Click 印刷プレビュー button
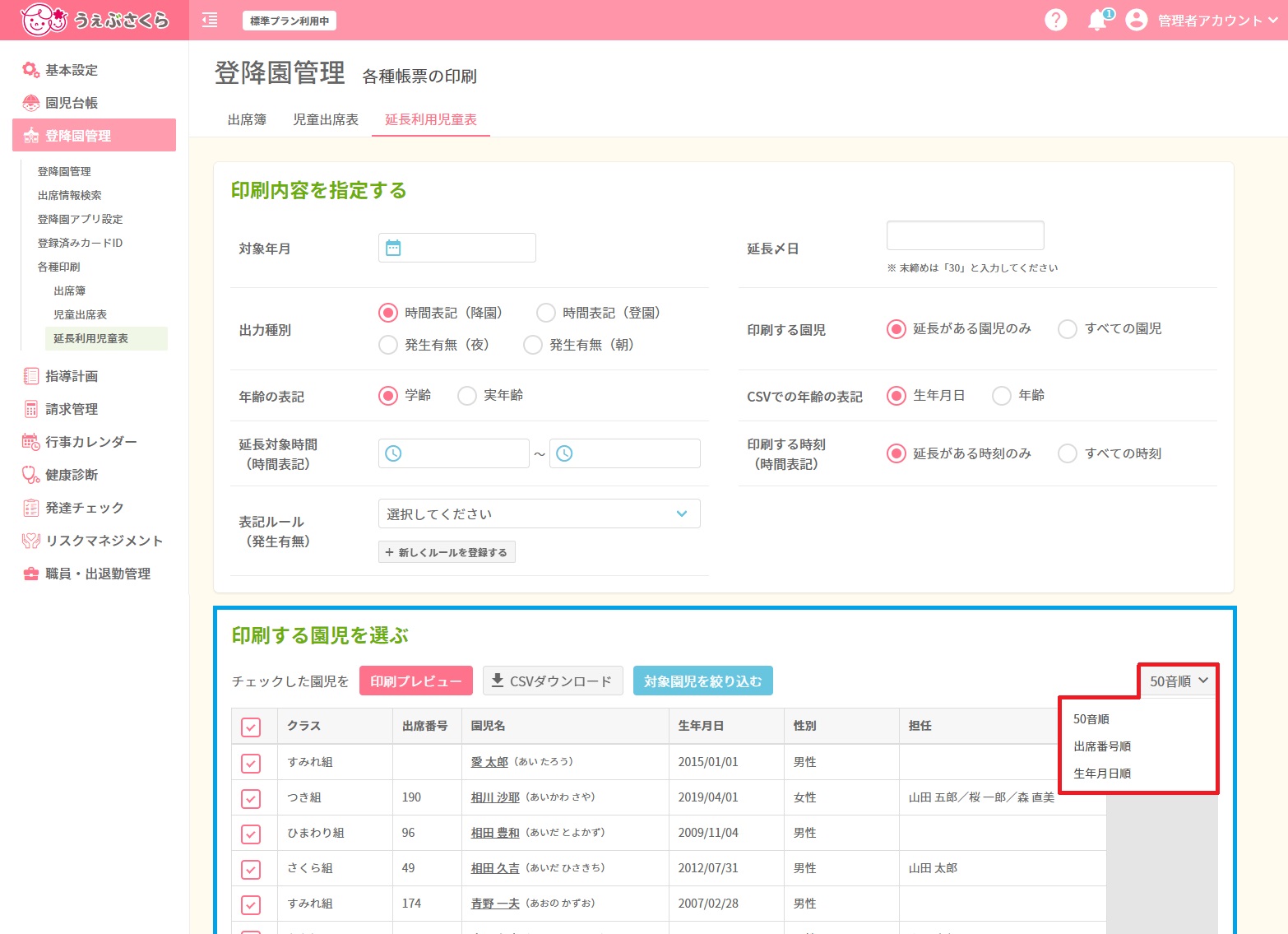 pyautogui.click(x=416, y=681)
